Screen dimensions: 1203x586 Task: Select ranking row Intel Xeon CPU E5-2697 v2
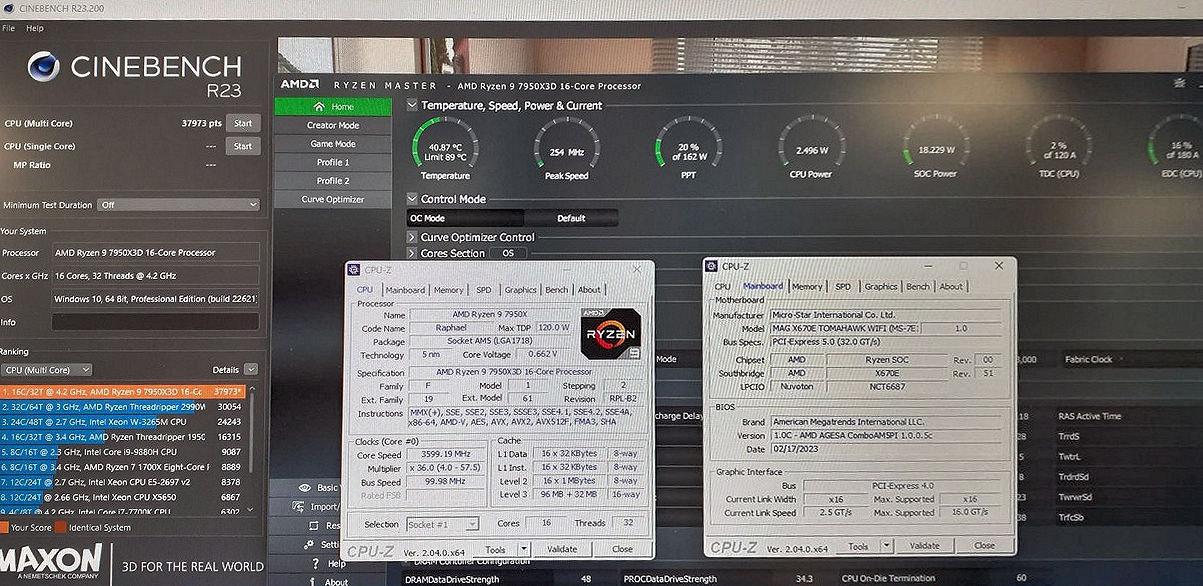click(x=122, y=481)
